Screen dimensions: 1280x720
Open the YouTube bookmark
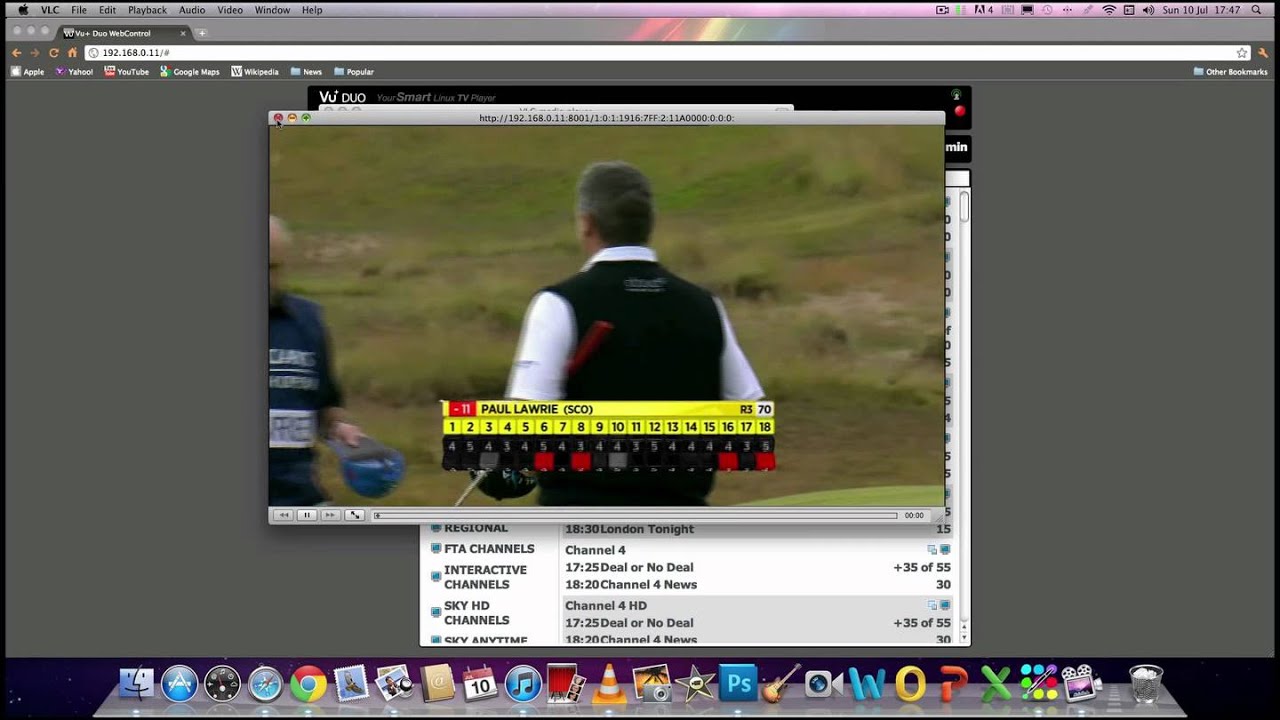[x=126, y=72]
